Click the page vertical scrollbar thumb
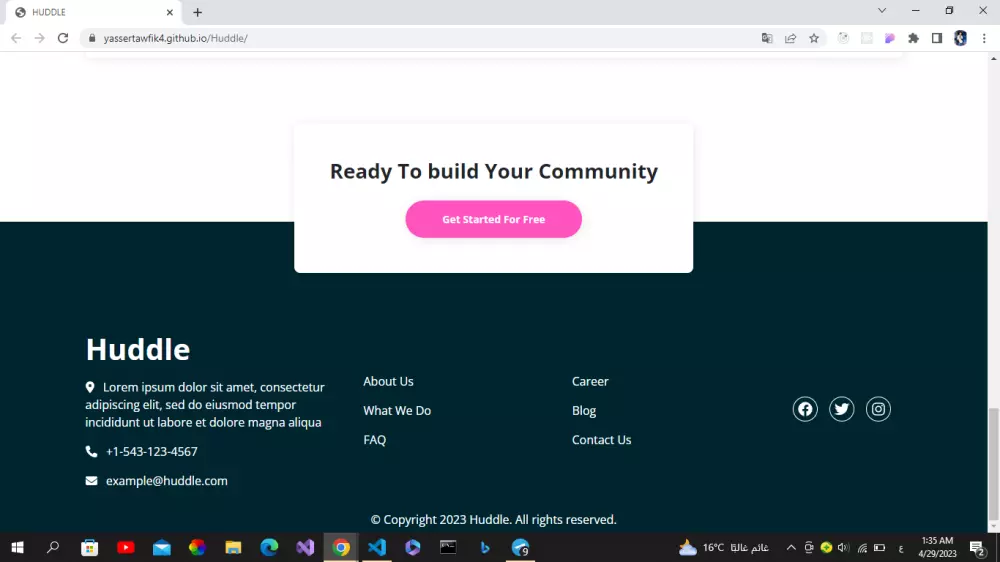This screenshot has height=562, width=1000. pos(994,464)
